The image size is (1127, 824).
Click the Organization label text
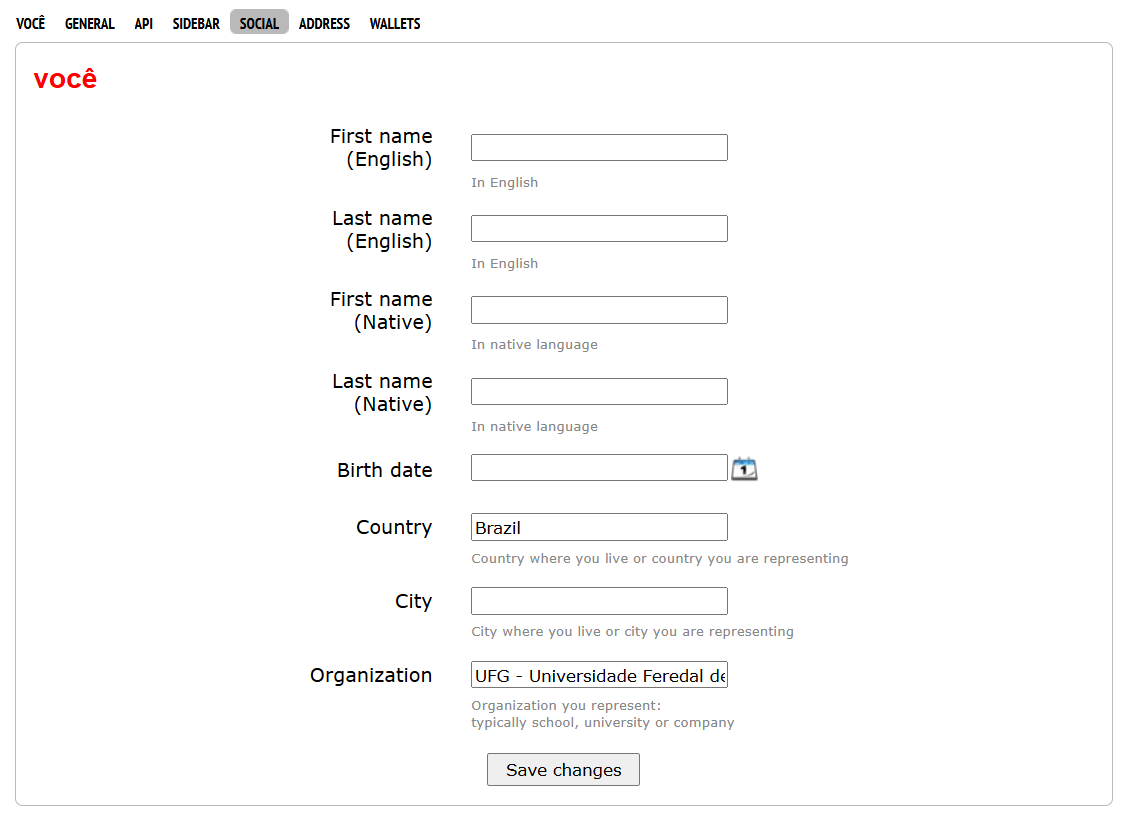coord(371,675)
